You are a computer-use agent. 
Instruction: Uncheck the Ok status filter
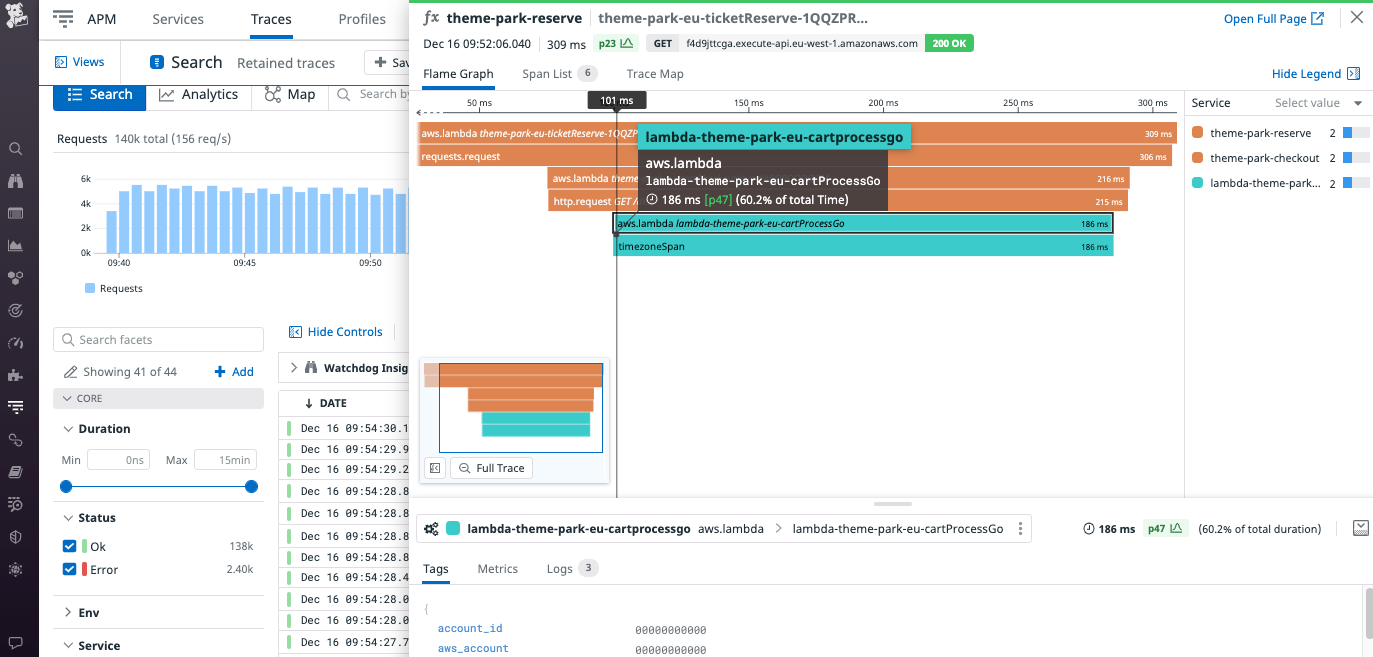[68, 546]
